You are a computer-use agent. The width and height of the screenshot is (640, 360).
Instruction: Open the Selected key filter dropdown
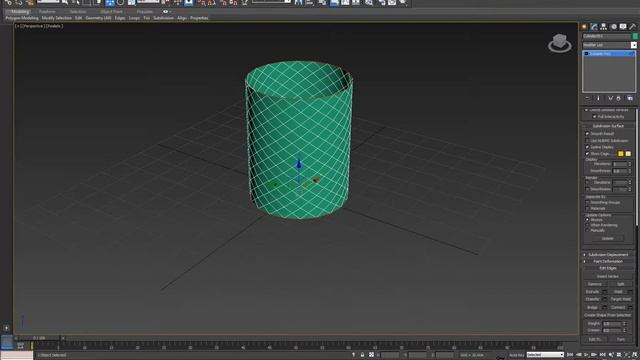tap(545, 355)
